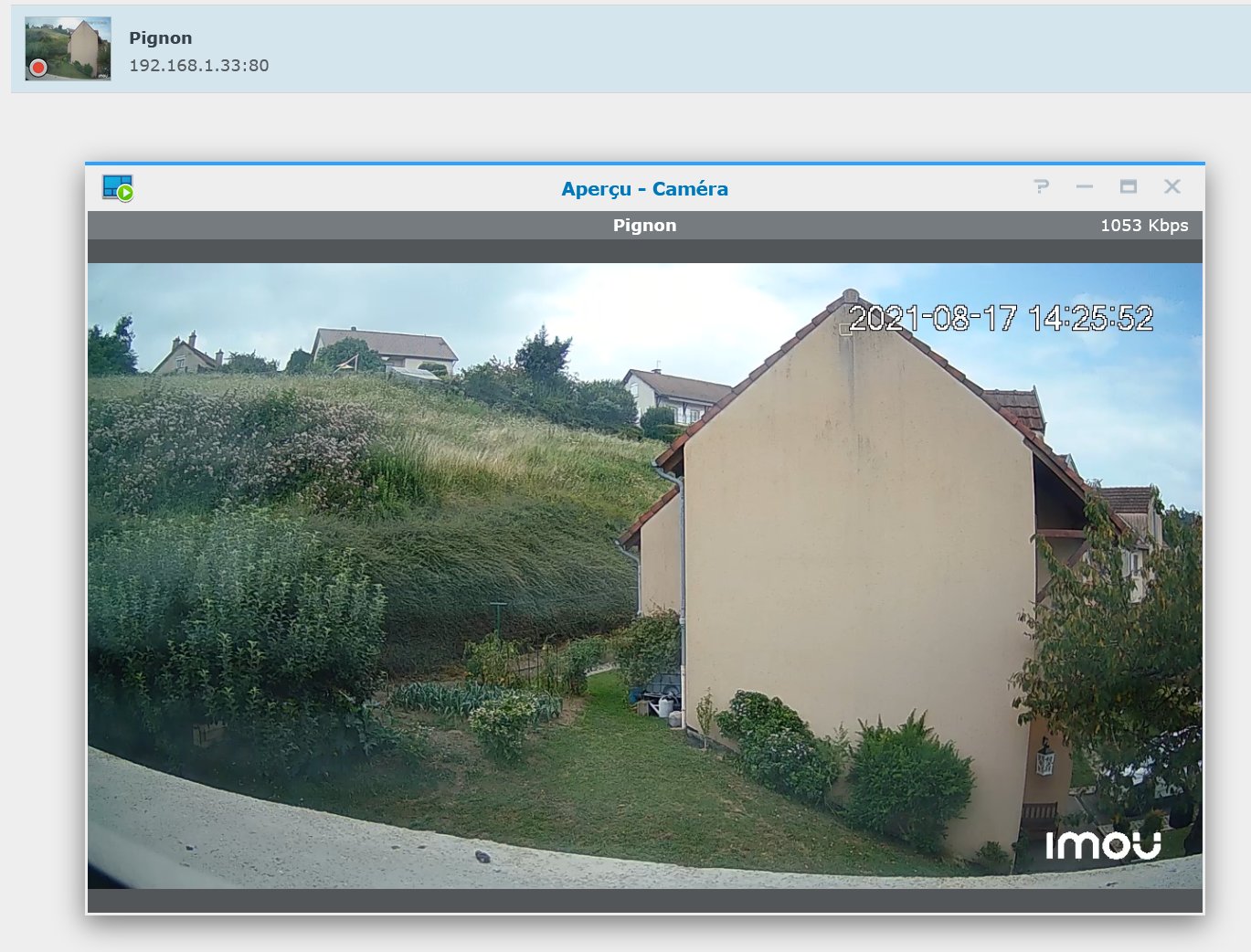1251x952 pixels.
Task: Click the Pignon camera name in list
Action: pyautogui.click(x=161, y=38)
